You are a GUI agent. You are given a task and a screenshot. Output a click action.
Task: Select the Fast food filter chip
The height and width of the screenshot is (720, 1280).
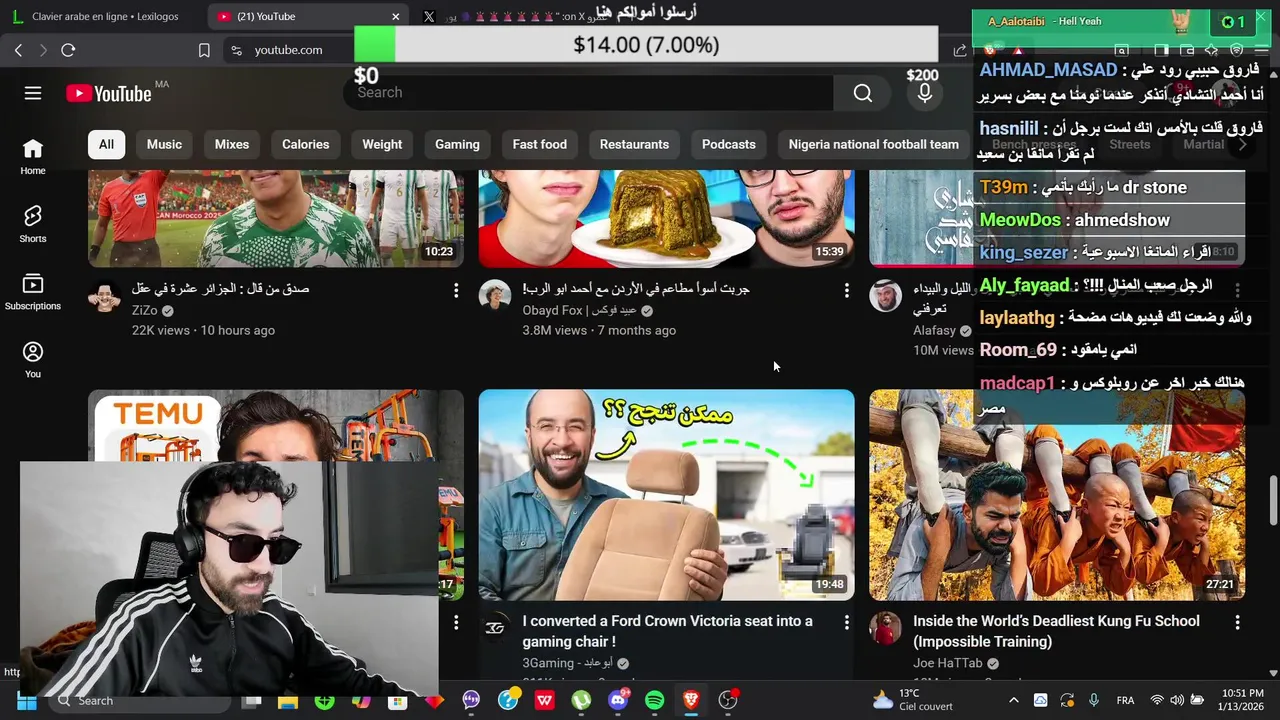click(540, 144)
